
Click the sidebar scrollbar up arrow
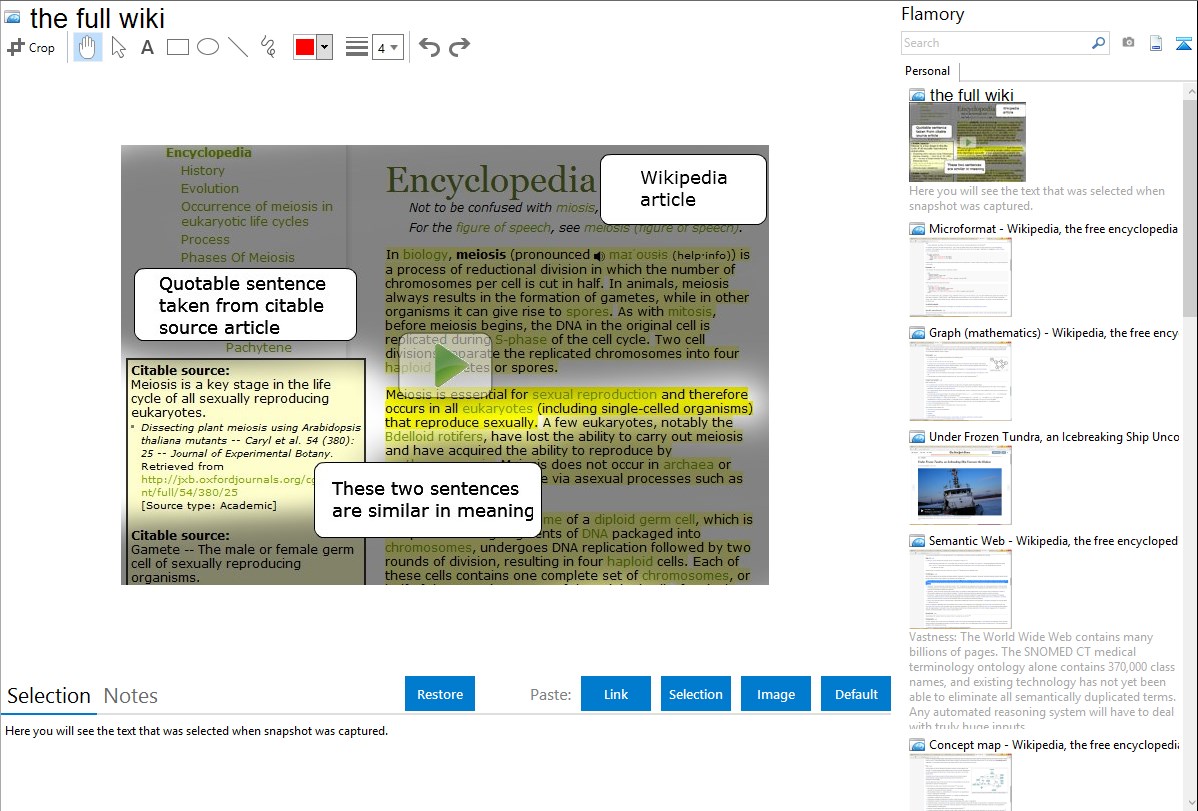pos(1191,91)
